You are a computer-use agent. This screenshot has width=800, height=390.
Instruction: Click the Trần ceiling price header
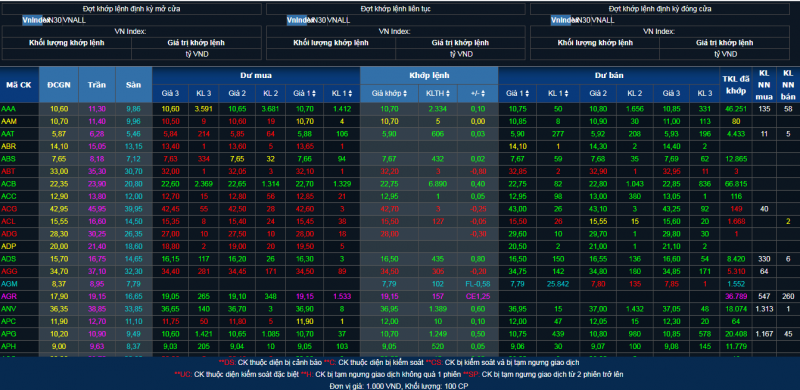coord(97,84)
